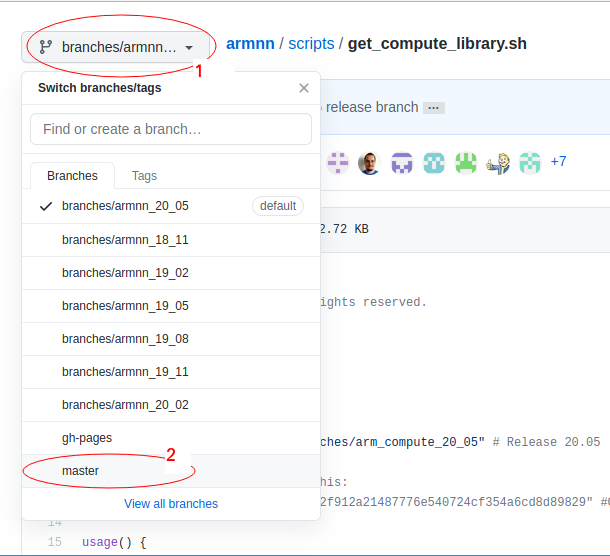Select the master branch
The height and width of the screenshot is (556, 610).
[x=171, y=471]
